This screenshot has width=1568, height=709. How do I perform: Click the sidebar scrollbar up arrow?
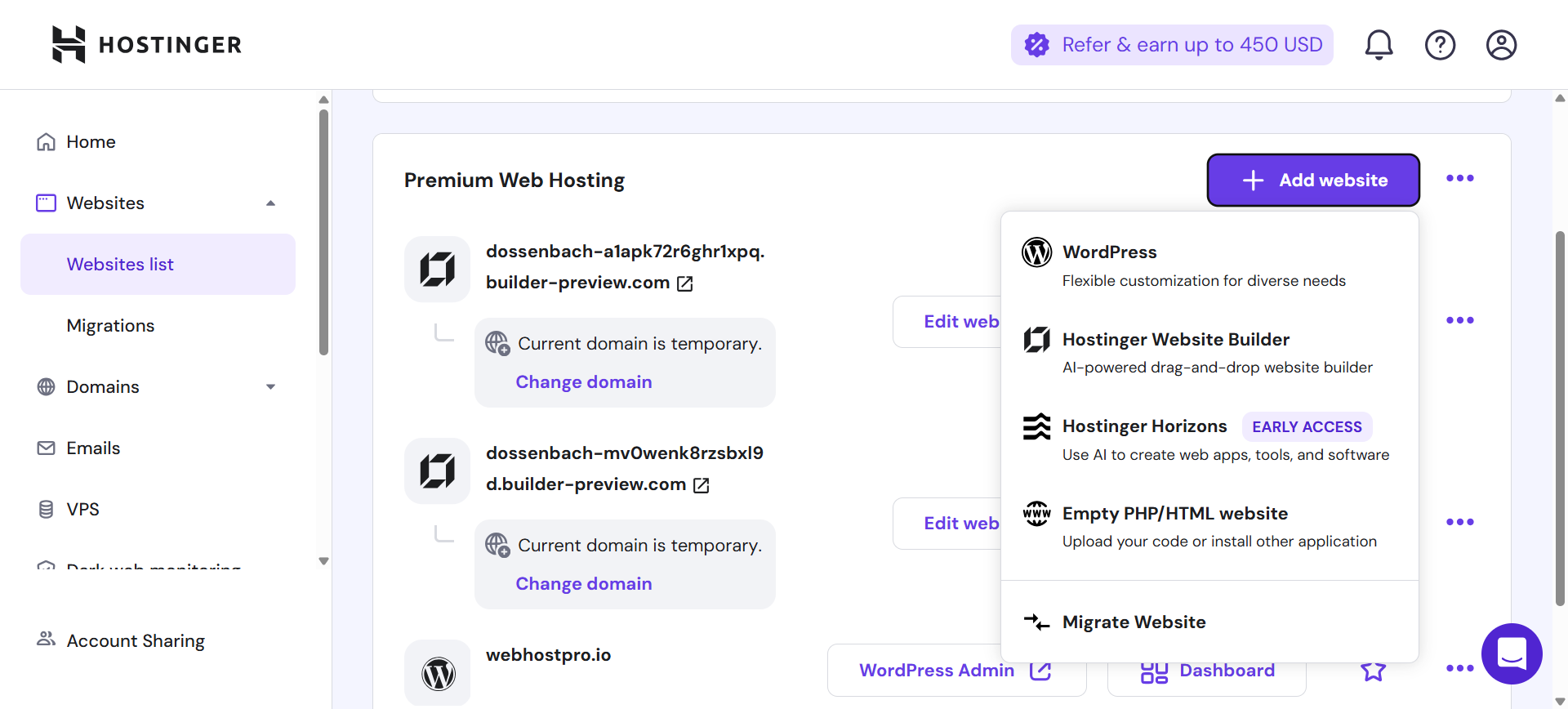pos(323,100)
